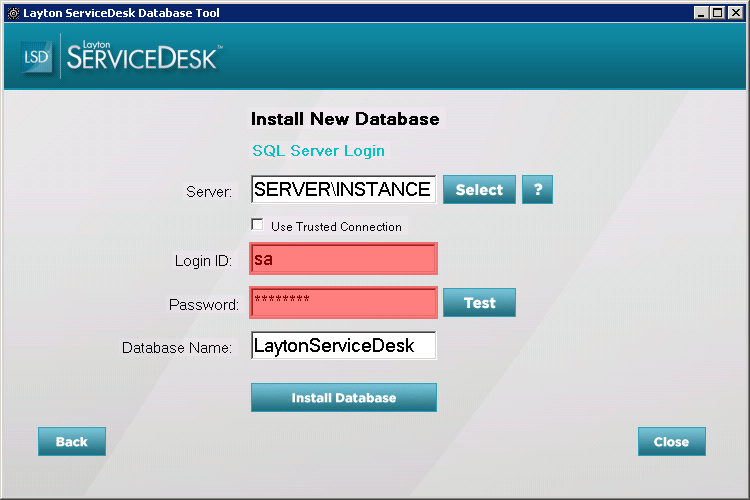Click the Install New Database heading
Viewport: 750px width, 500px height.
345,119
